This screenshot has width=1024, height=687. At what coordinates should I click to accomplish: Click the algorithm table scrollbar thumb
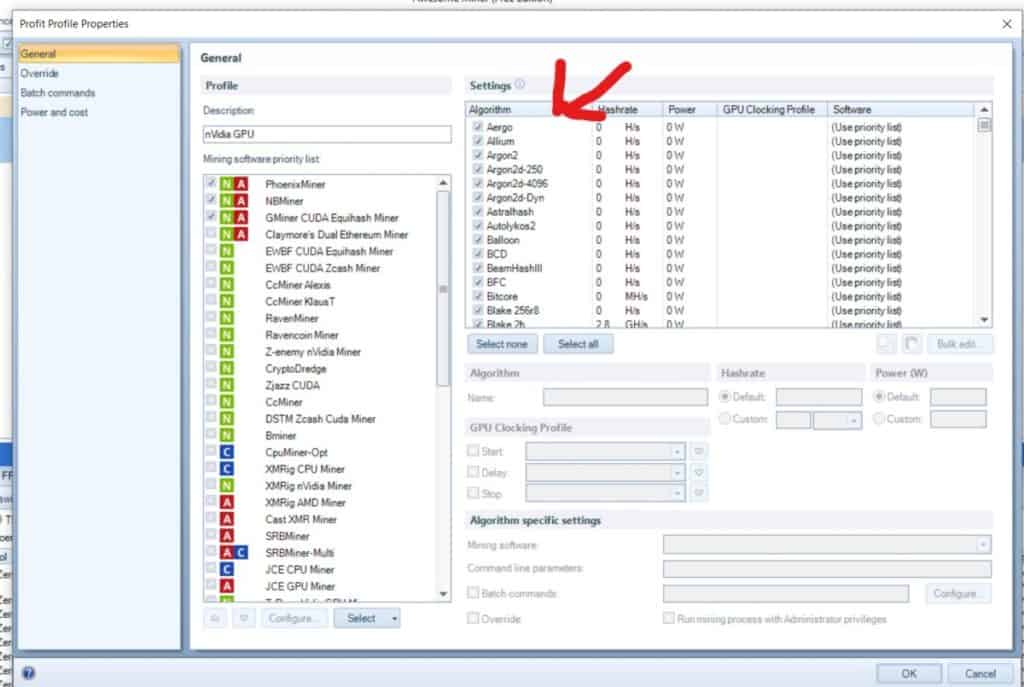point(984,125)
